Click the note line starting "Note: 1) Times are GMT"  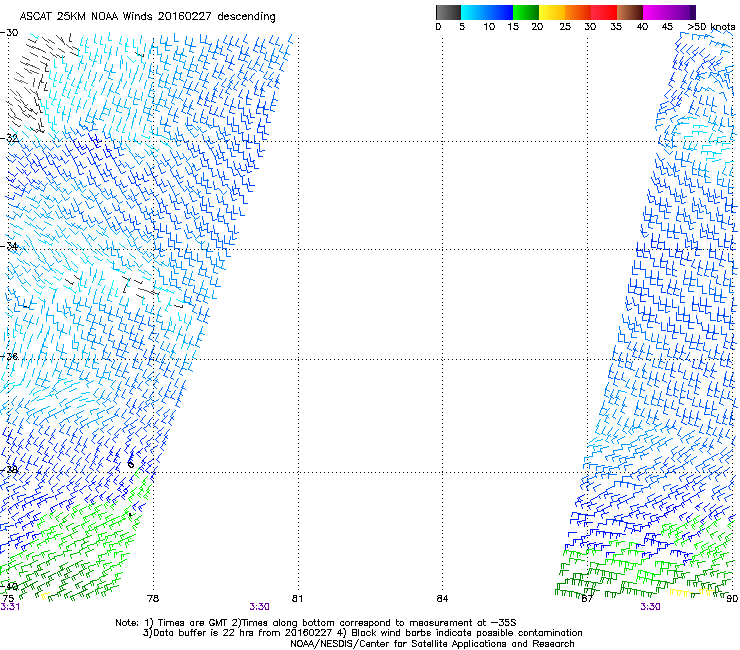(x=316, y=623)
